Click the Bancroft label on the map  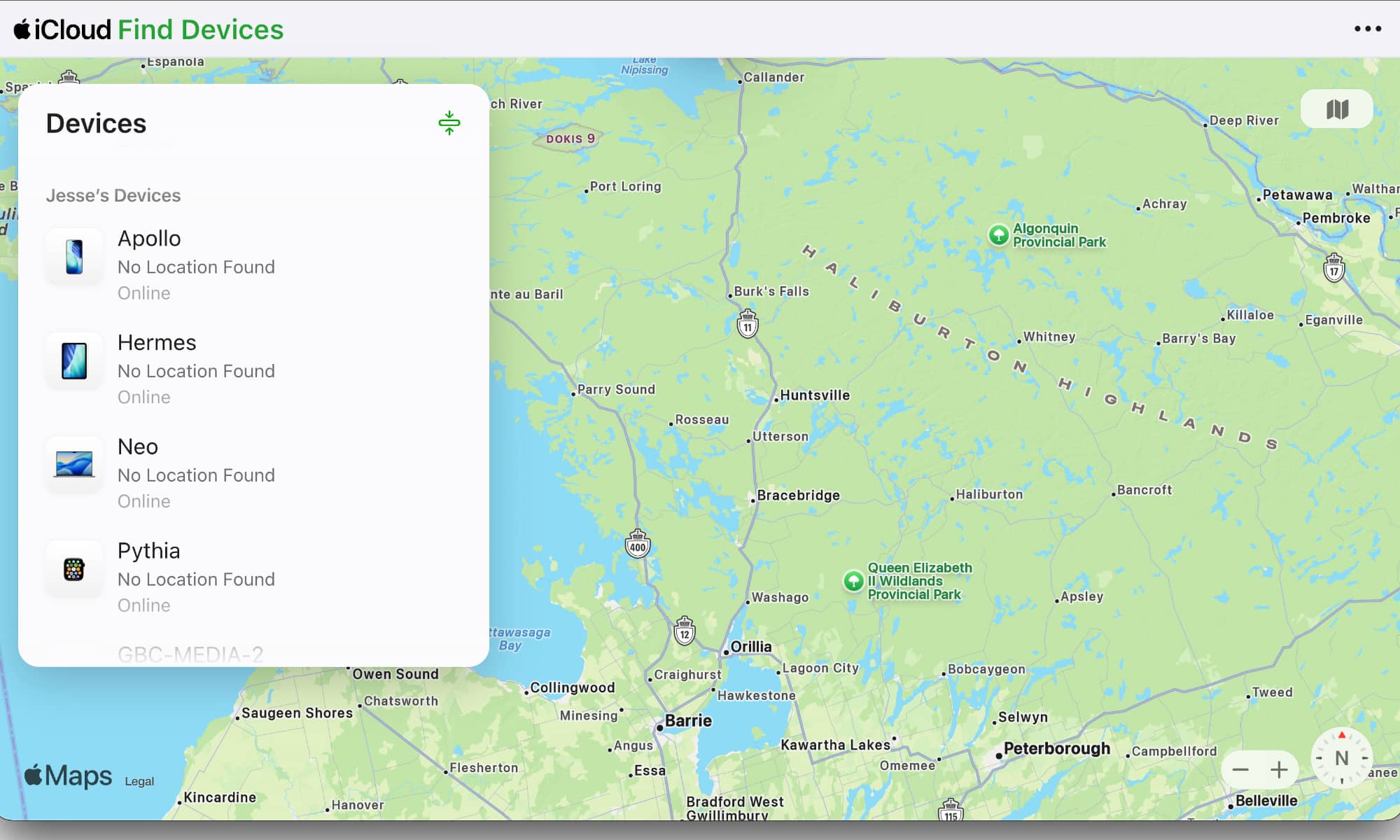point(1144,490)
